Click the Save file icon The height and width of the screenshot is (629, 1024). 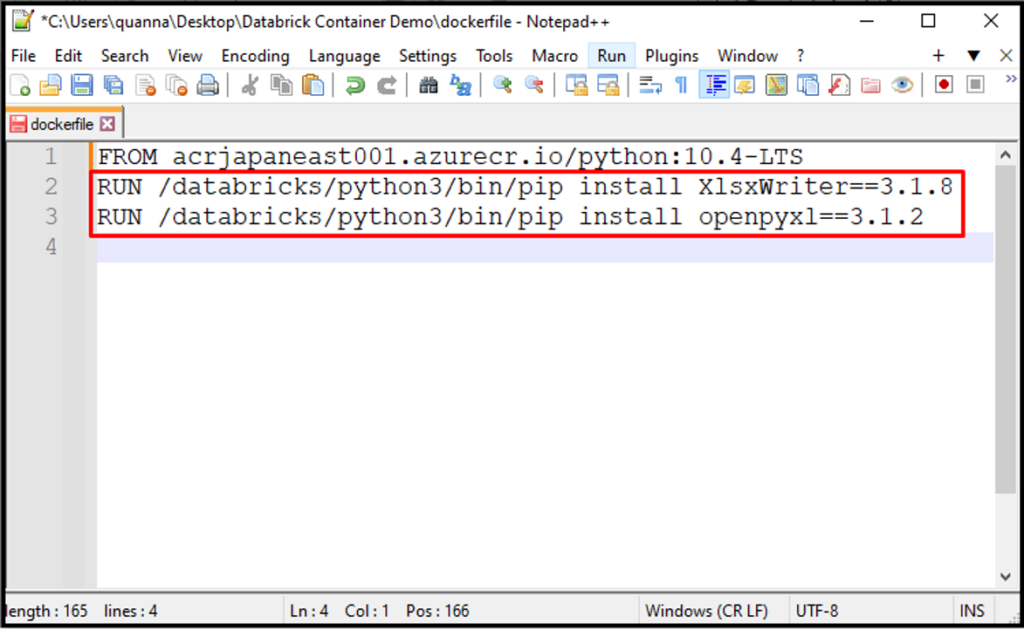(82, 86)
